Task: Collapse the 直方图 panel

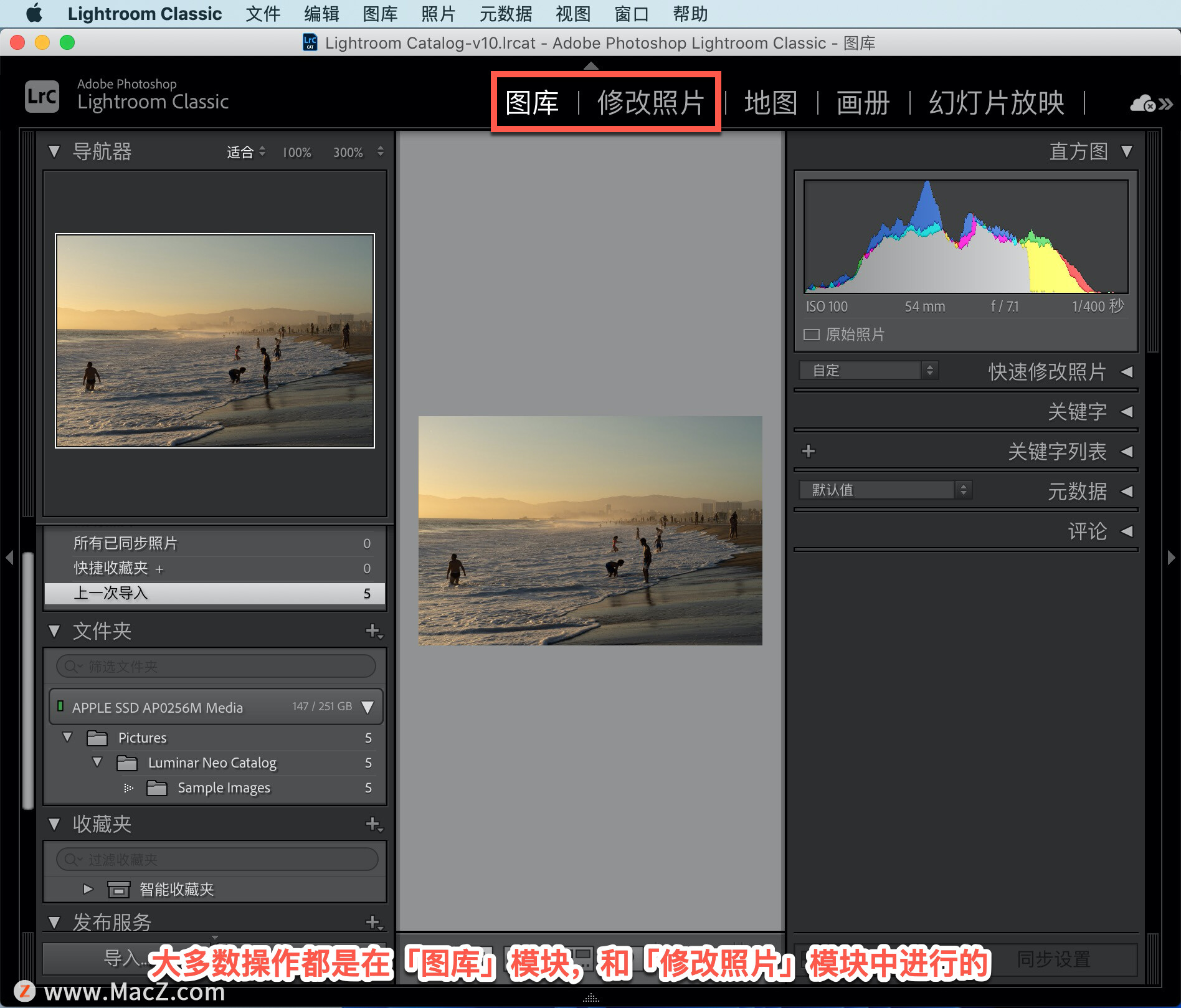Action: 1126,151
